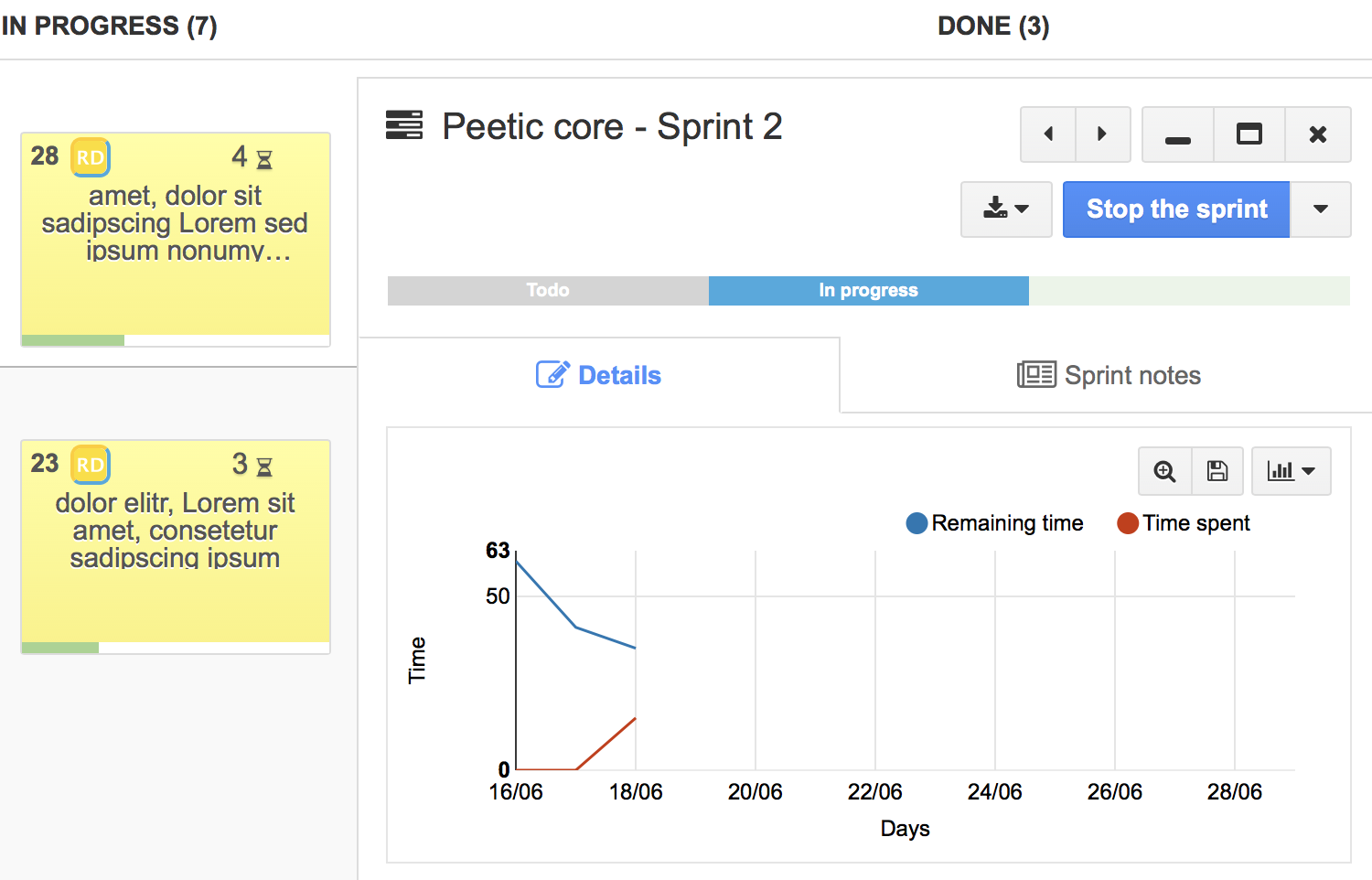
Task: Save the burndown chart image
Action: [x=1217, y=471]
